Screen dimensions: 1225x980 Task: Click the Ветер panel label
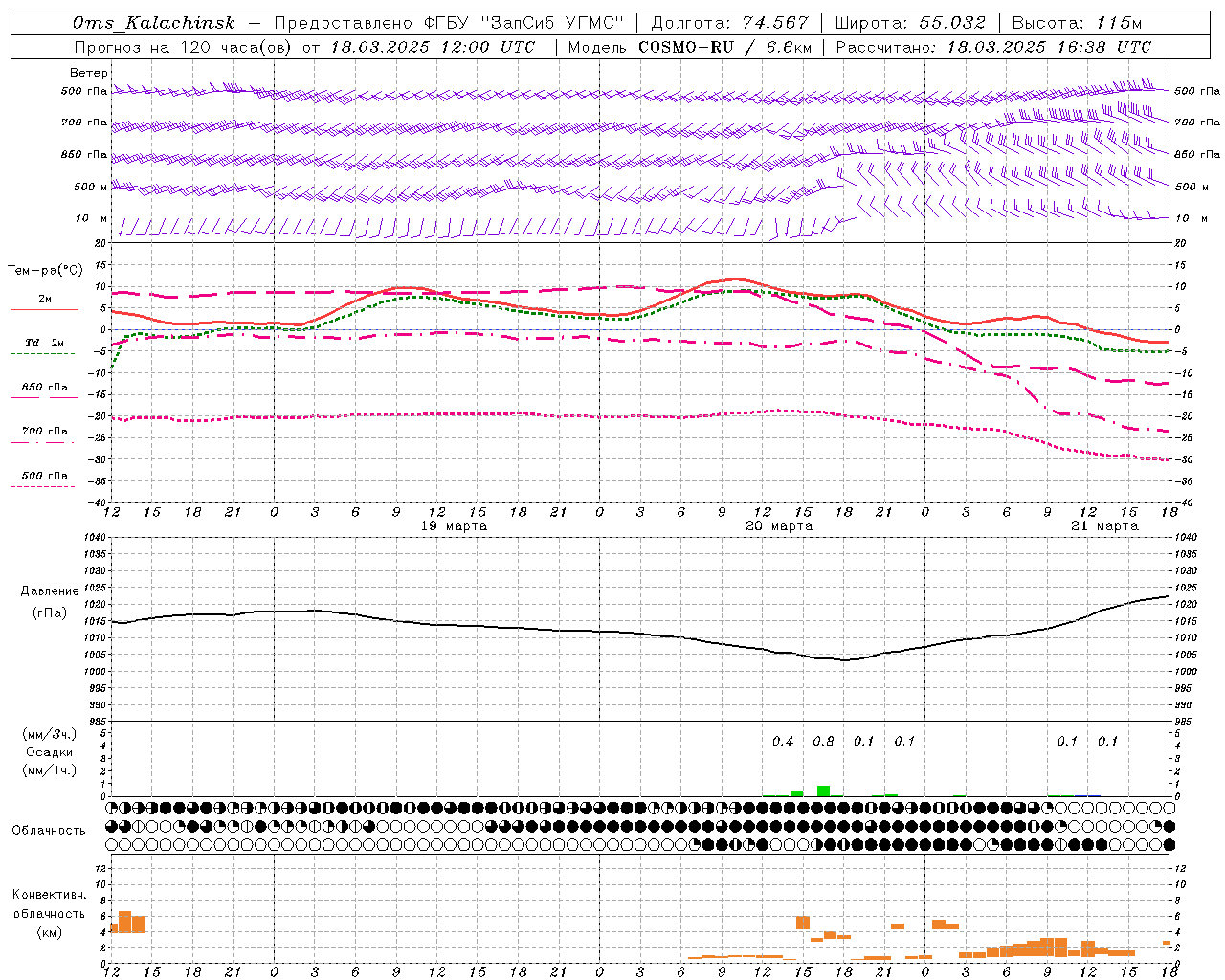pos(89,73)
